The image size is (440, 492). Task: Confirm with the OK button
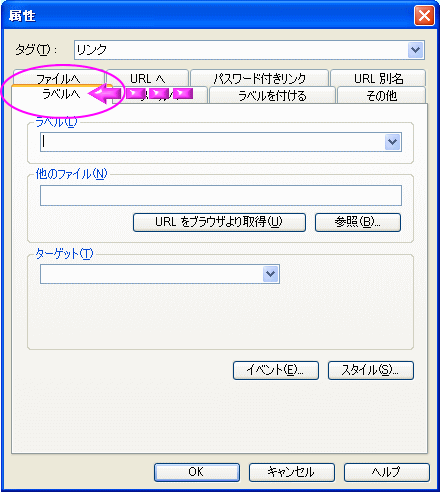coord(197,472)
